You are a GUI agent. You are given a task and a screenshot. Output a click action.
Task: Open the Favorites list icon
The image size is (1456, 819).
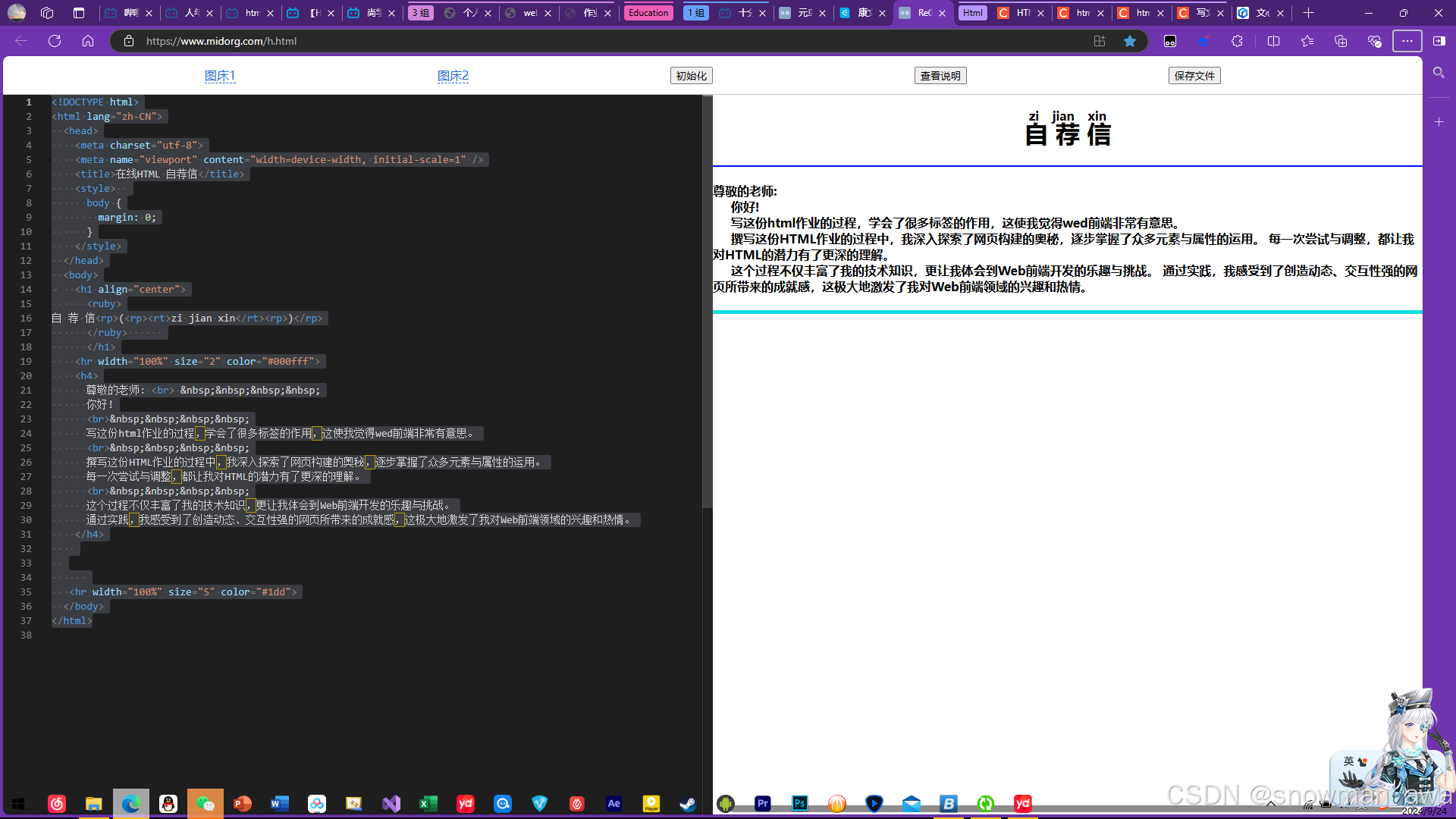pos(1307,41)
